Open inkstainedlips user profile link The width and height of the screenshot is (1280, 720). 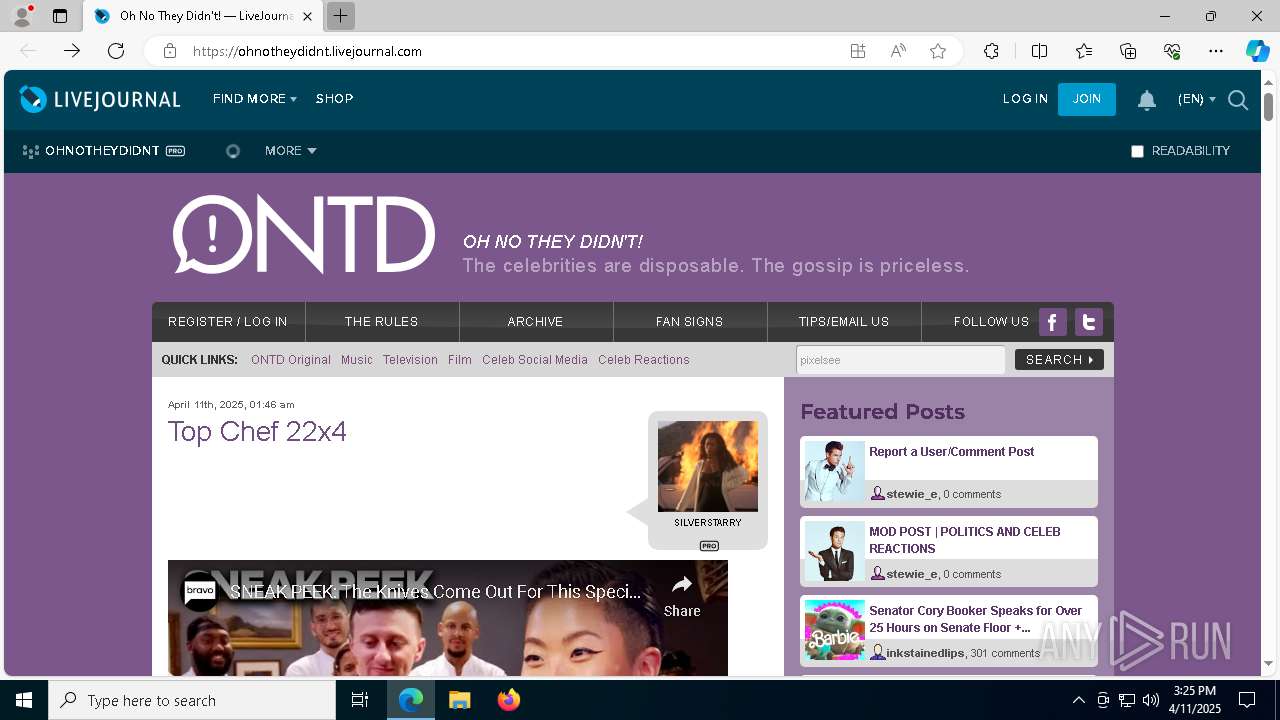pyautogui.click(x=925, y=653)
